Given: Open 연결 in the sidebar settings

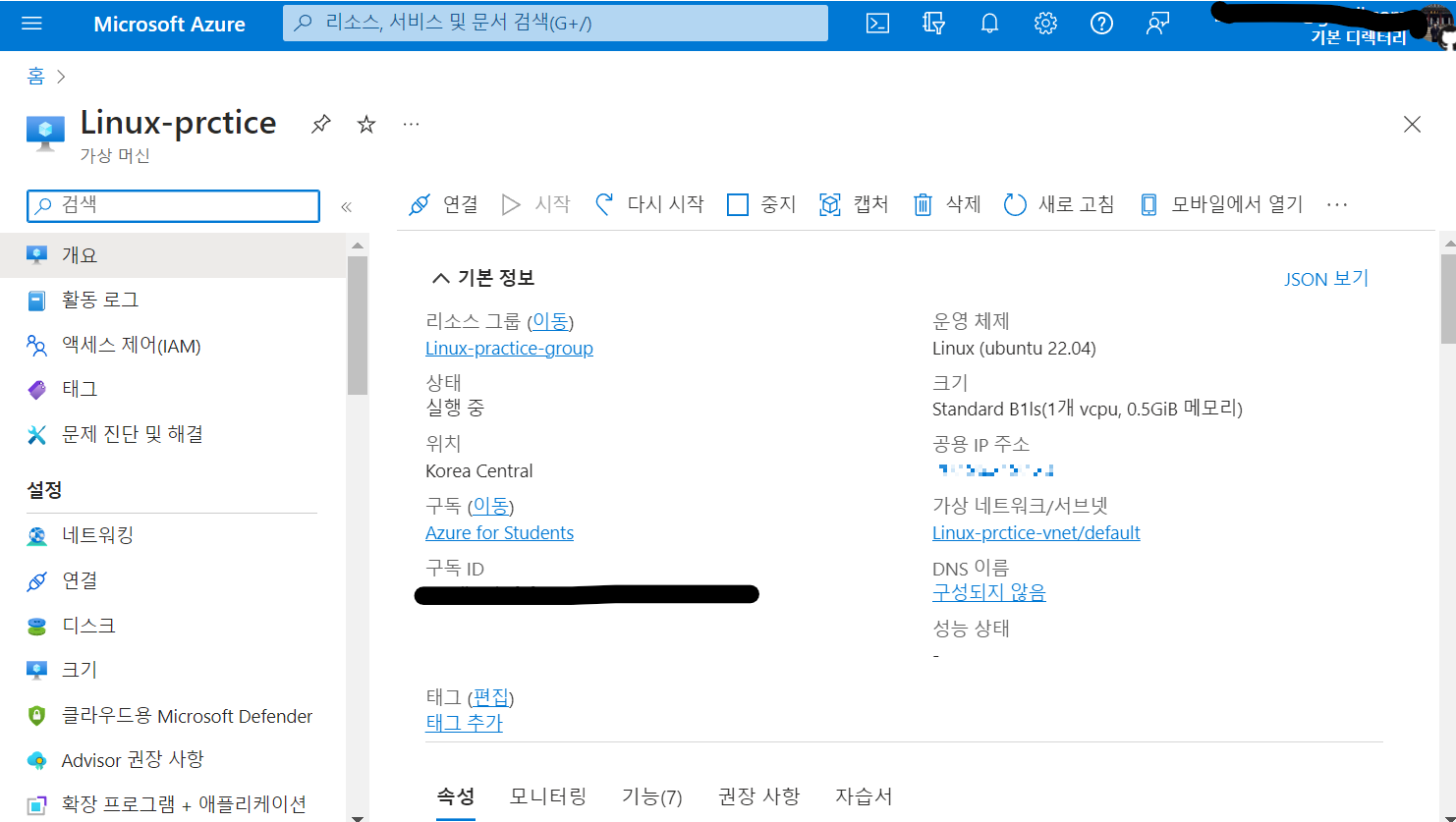Looking at the screenshot, I should (x=173, y=580).
